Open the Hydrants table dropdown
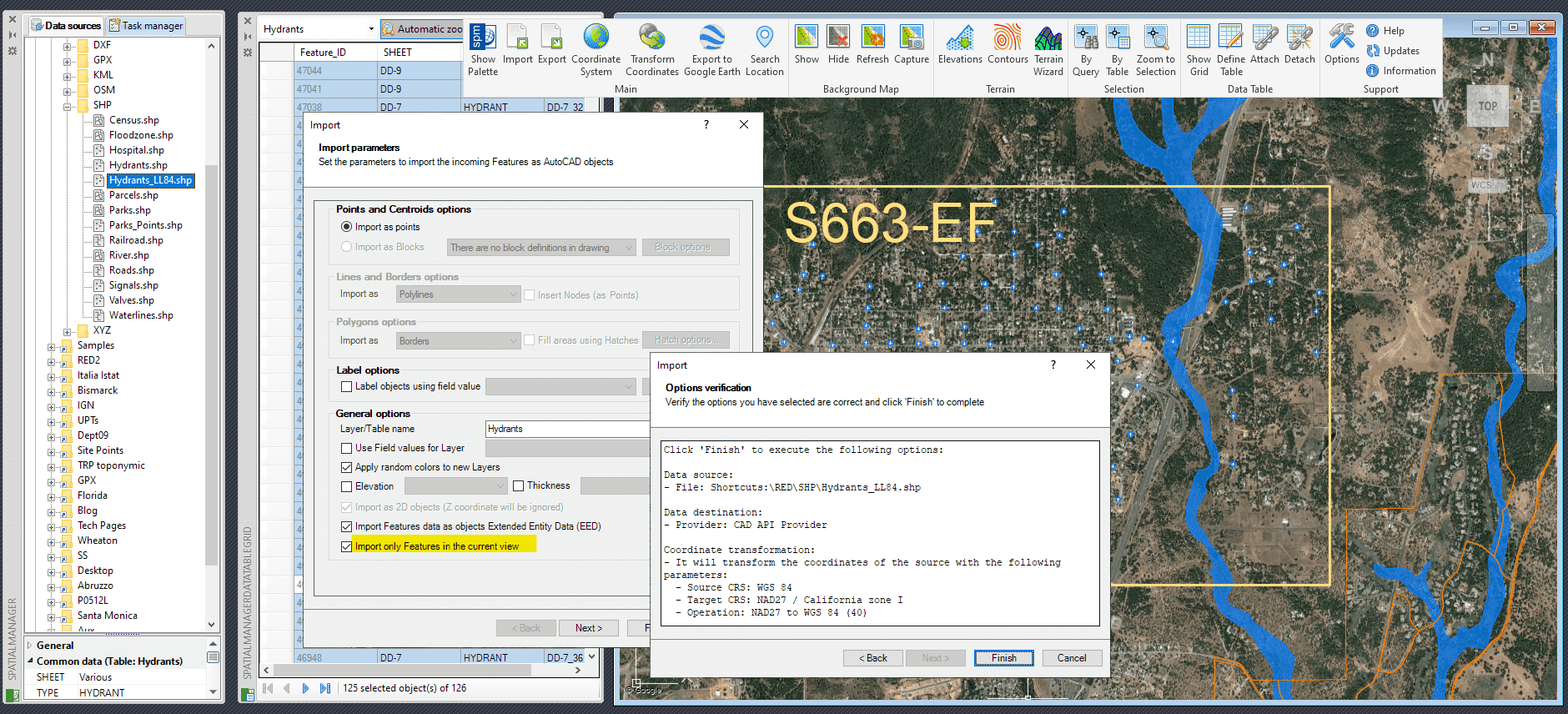This screenshot has width=1568, height=714. coord(371,29)
